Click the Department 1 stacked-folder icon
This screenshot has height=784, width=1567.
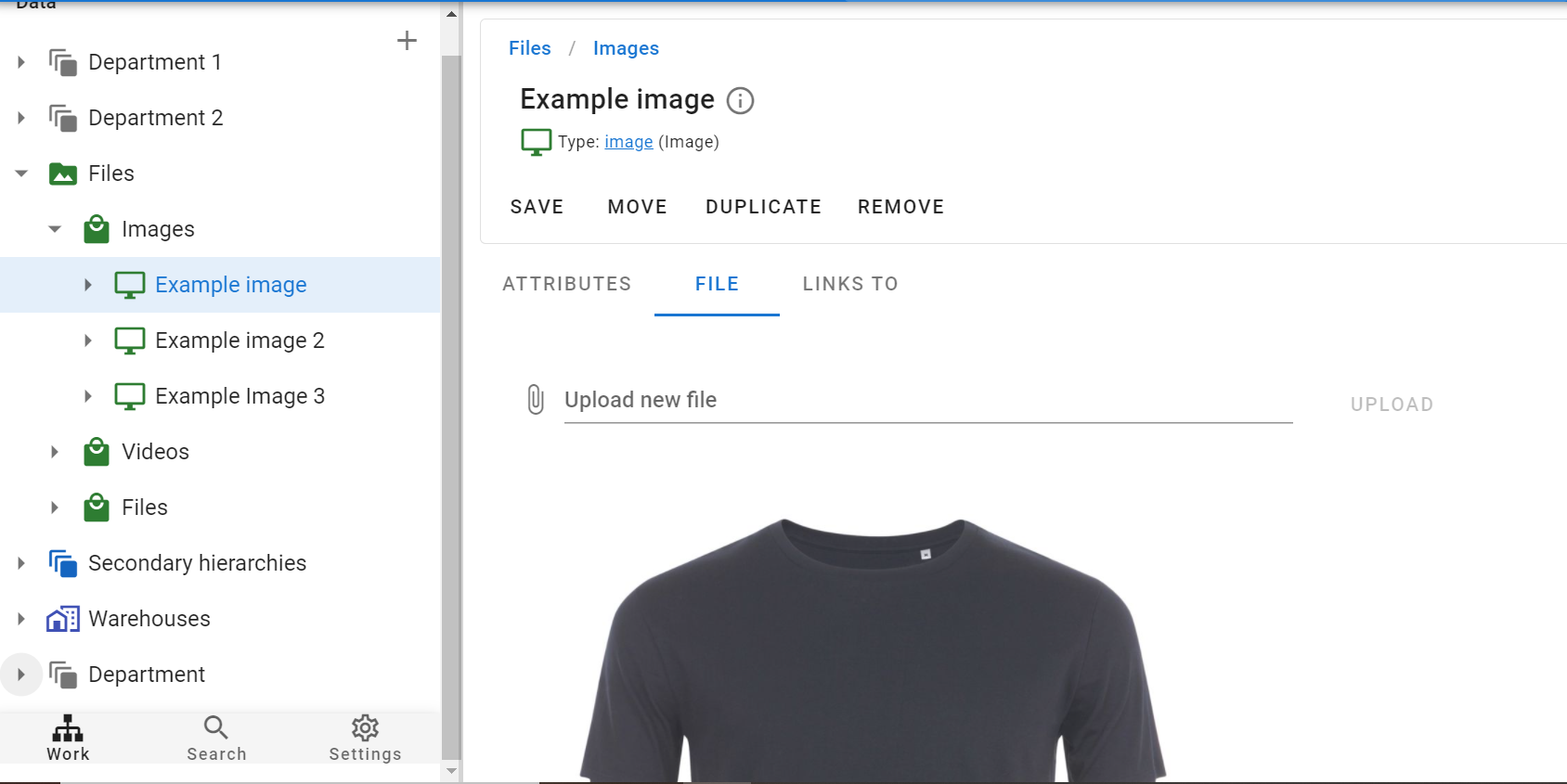pyautogui.click(x=62, y=62)
